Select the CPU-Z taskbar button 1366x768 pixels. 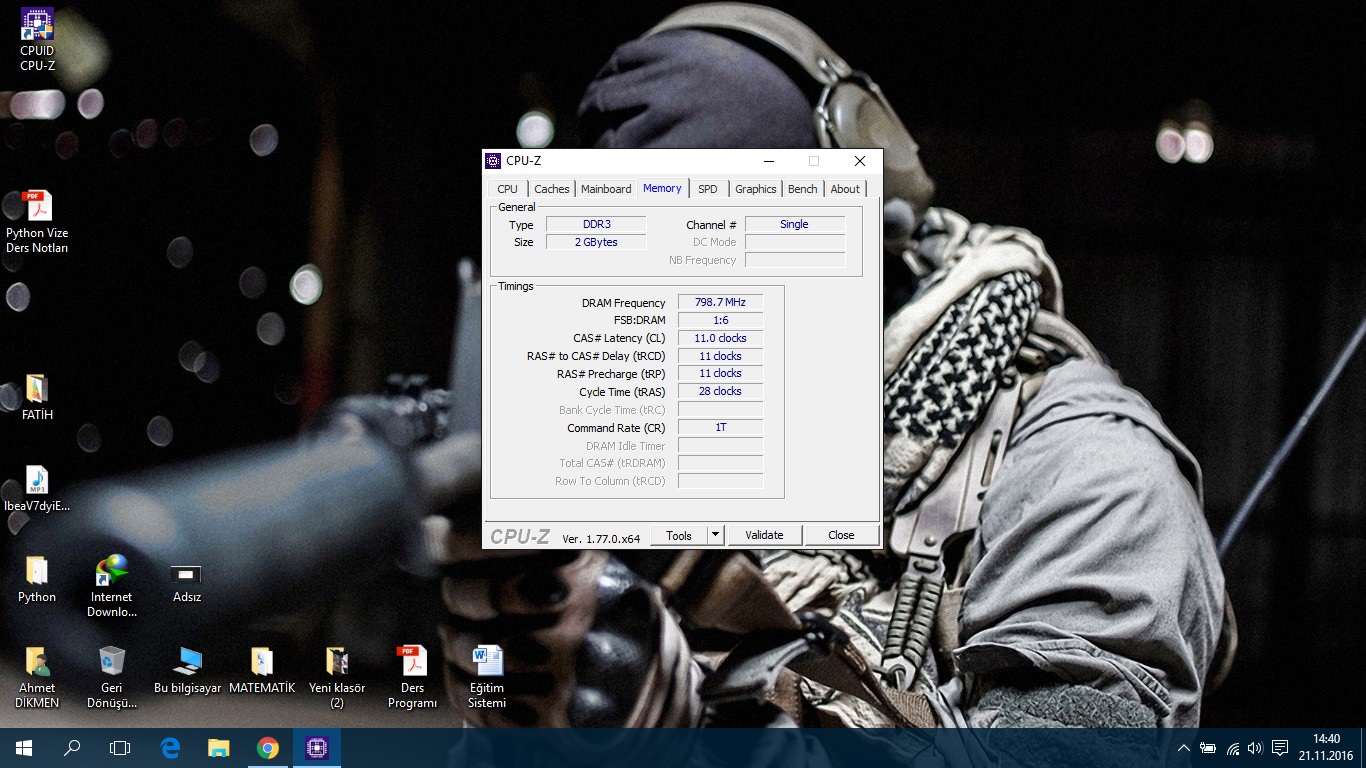coord(317,748)
